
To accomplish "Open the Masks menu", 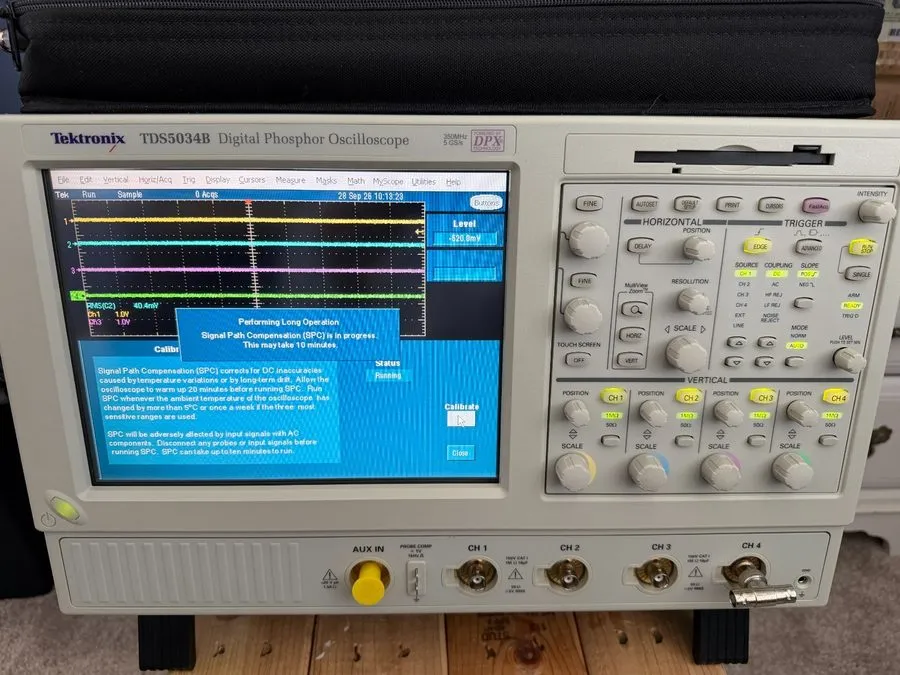I will click(326, 181).
